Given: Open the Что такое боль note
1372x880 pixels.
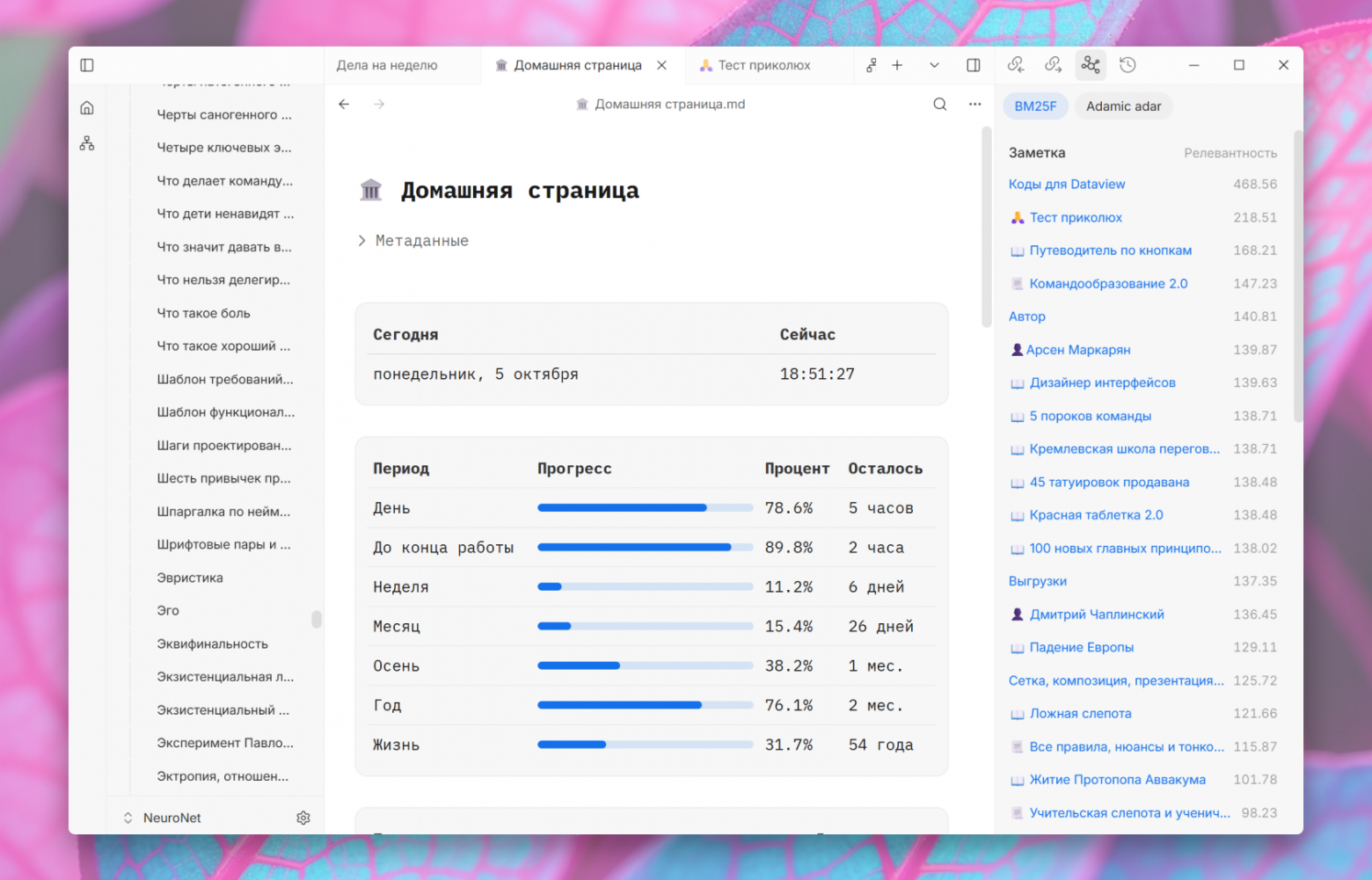Looking at the screenshot, I should (203, 313).
